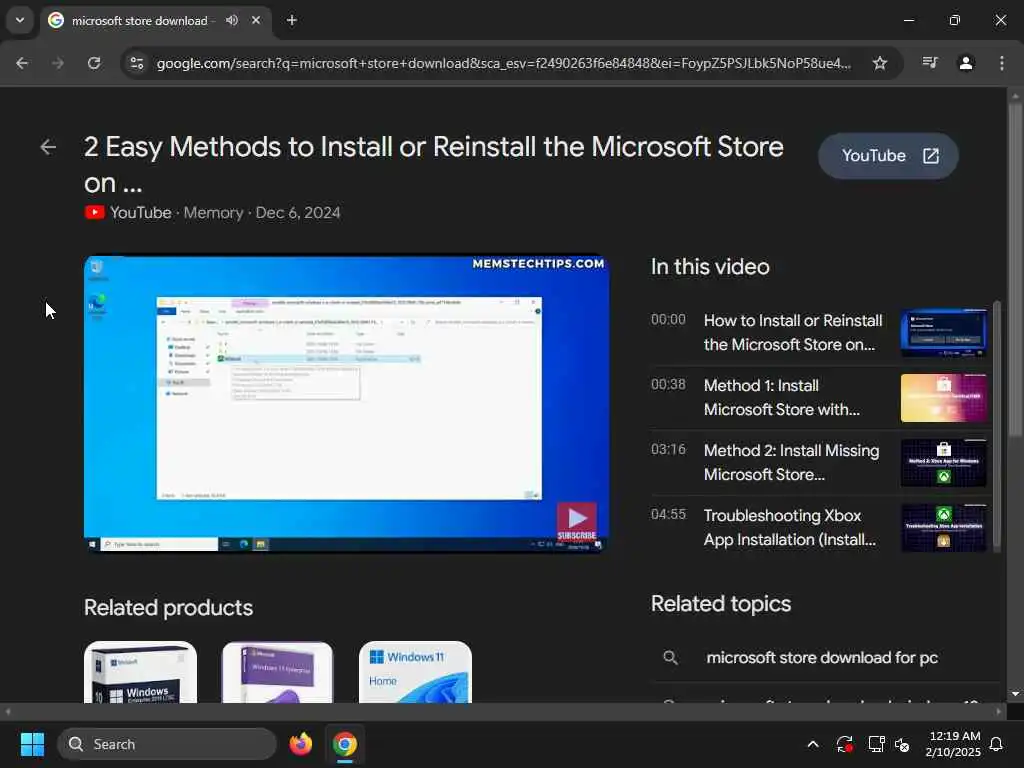Show hidden system tray icons
The width and height of the screenshot is (1024, 768).
click(813, 744)
